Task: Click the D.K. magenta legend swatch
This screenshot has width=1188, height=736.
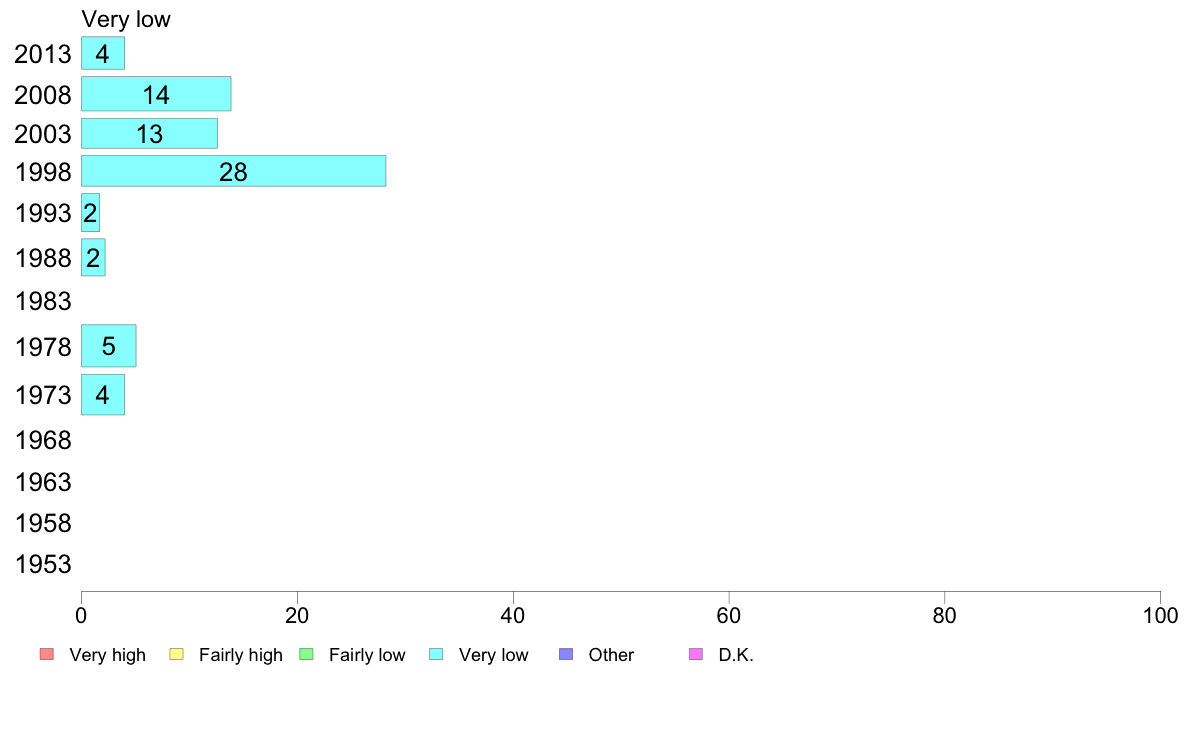Action: (x=696, y=654)
